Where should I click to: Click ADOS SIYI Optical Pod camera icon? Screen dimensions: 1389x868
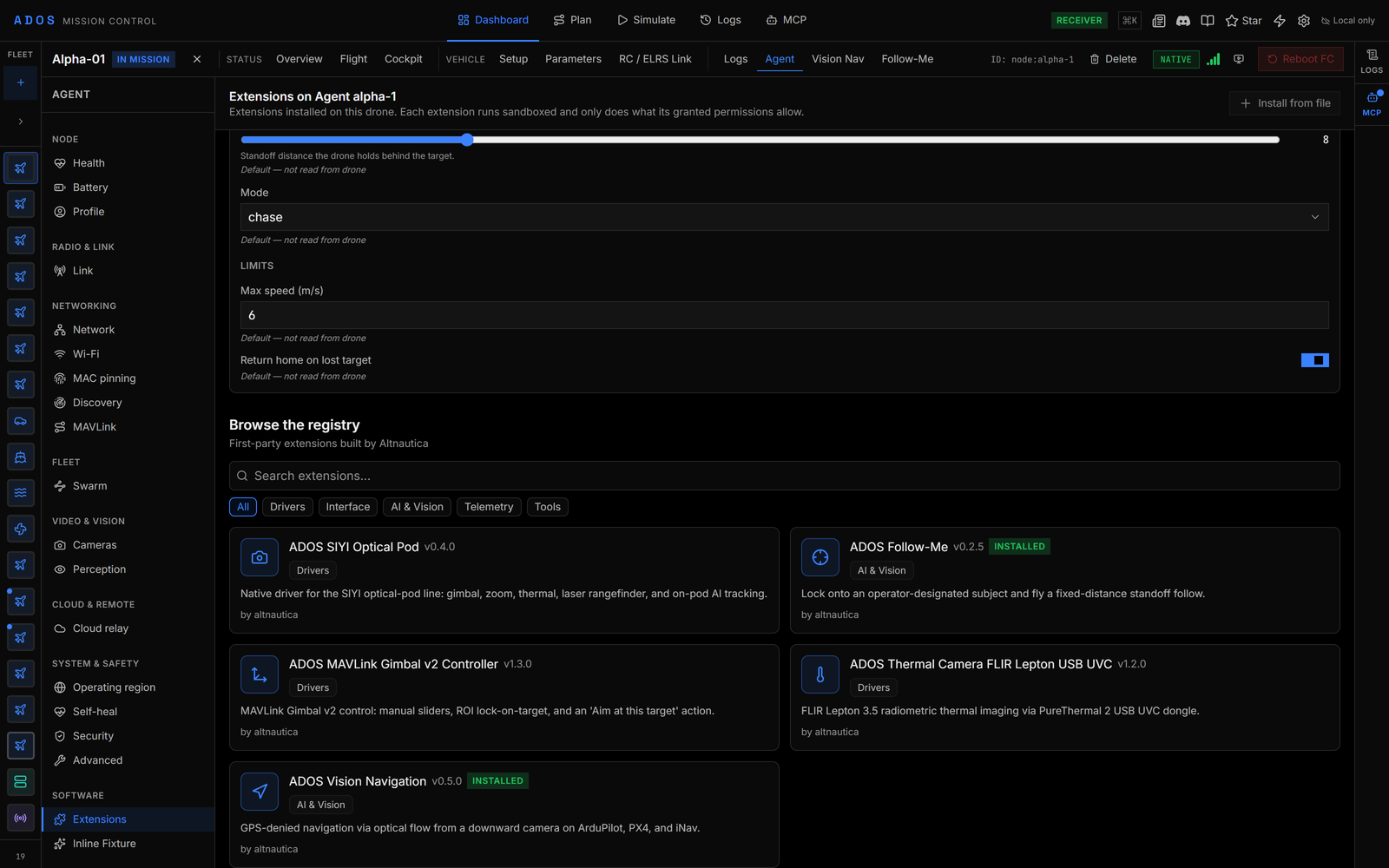(x=260, y=557)
